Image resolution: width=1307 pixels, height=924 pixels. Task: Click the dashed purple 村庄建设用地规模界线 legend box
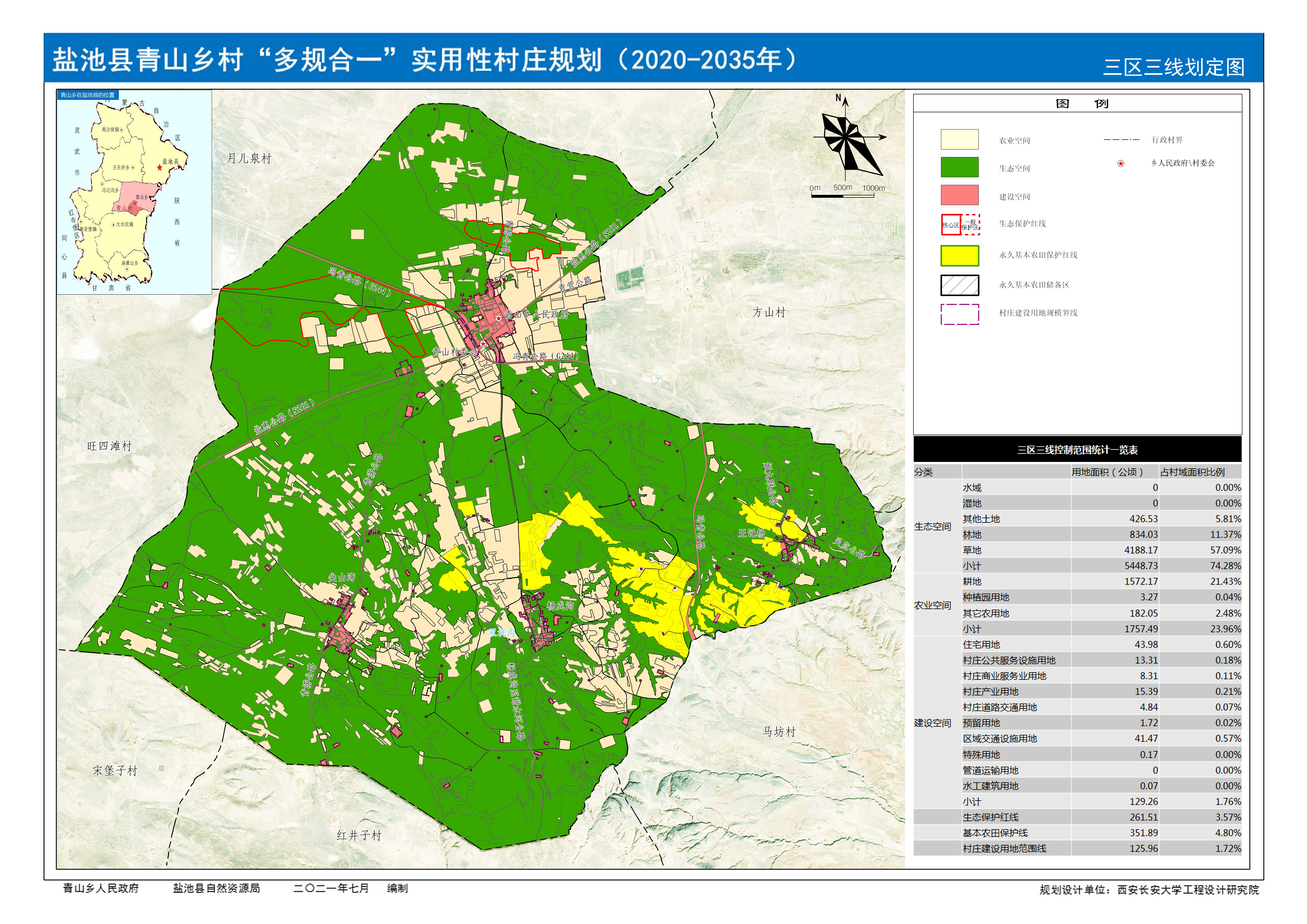(959, 314)
